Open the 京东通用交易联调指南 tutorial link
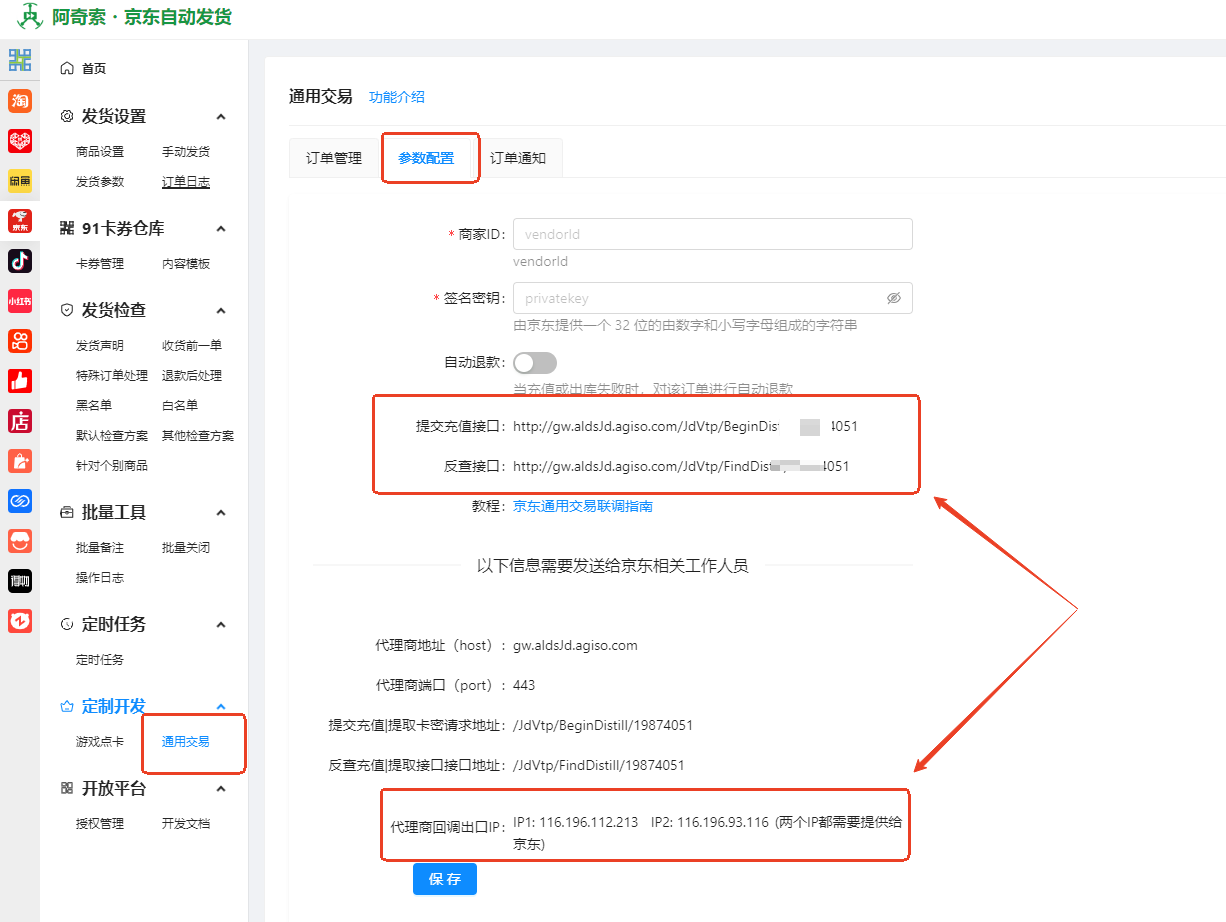Viewport: 1226px width, 922px height. [x=583, y=506]
